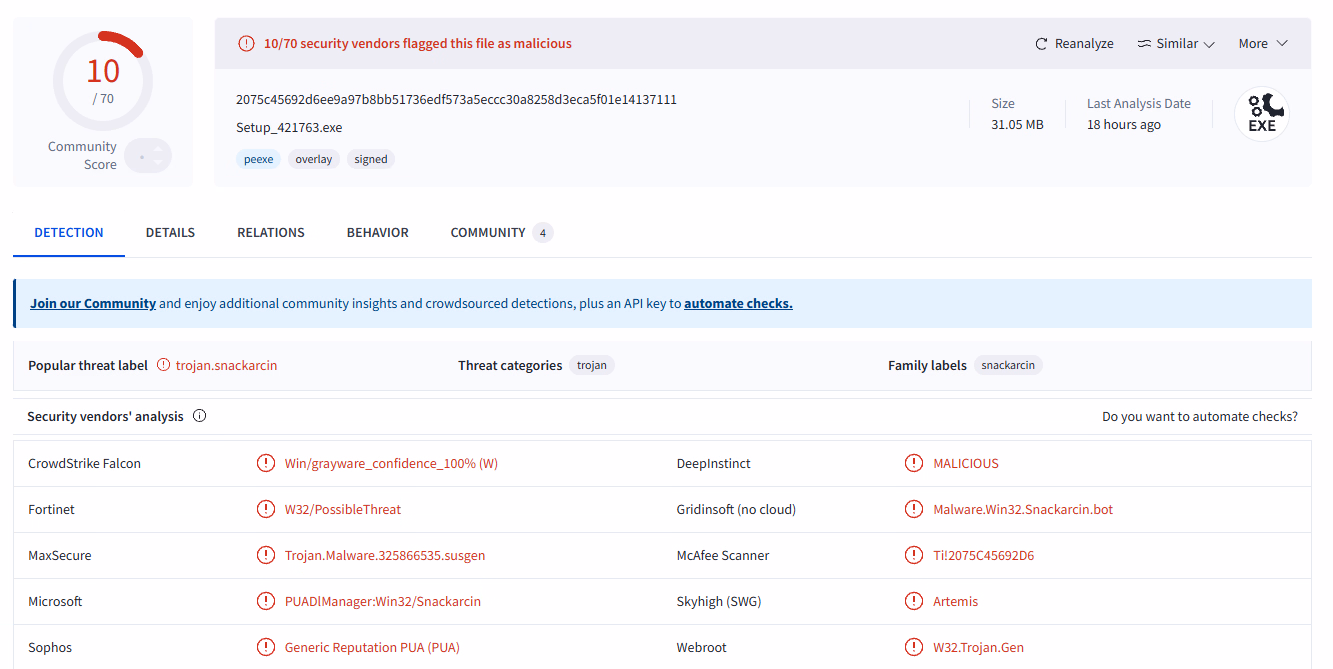Click the CrowdStrike Falcon vendor name
The width and height of the screenshot is (1333, 669).
(x=84, y=463)
